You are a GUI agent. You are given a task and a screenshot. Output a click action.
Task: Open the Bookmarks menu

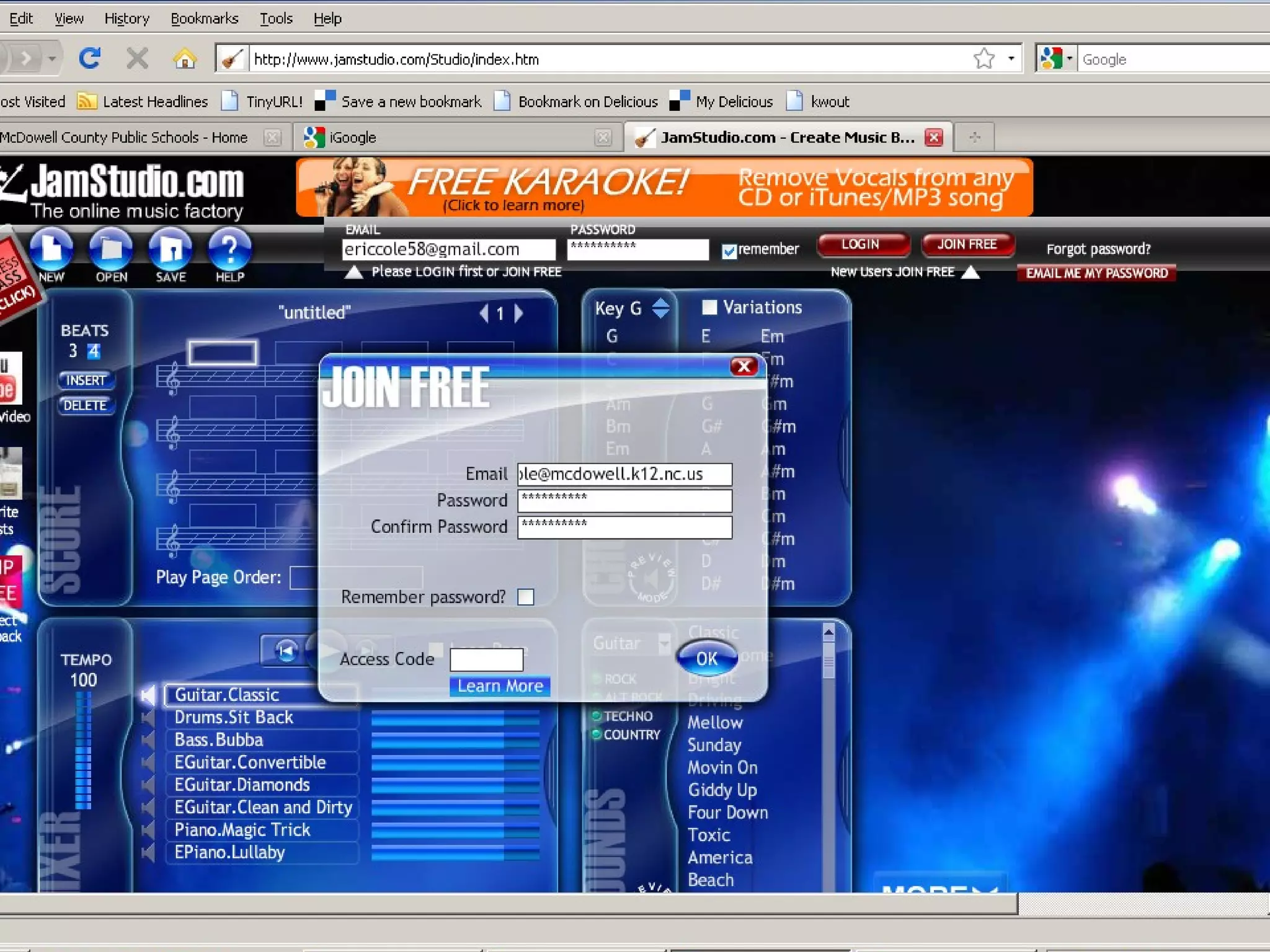[204, 19]
